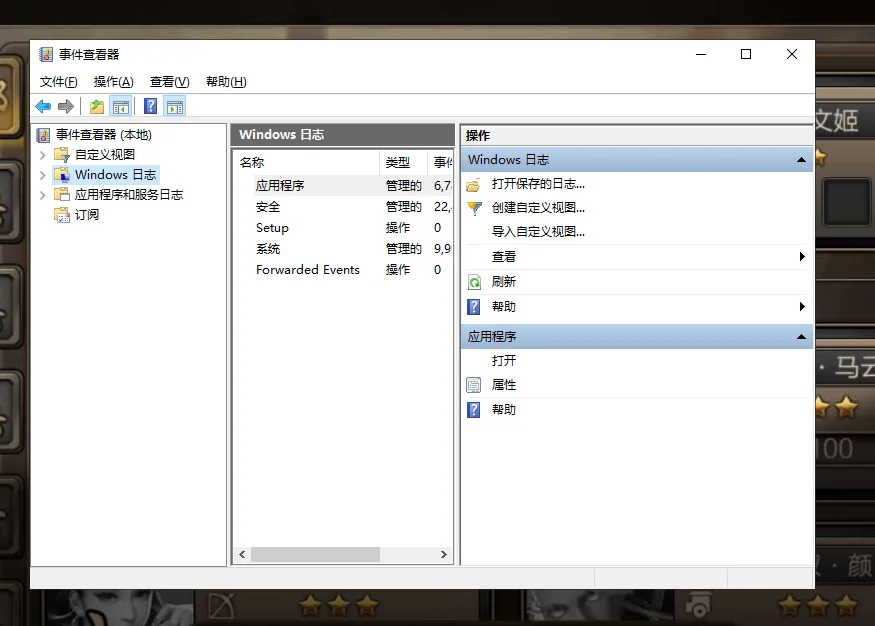875x626 pixels.
Task: Select the Forwarded Events log row
Action: 343,270
